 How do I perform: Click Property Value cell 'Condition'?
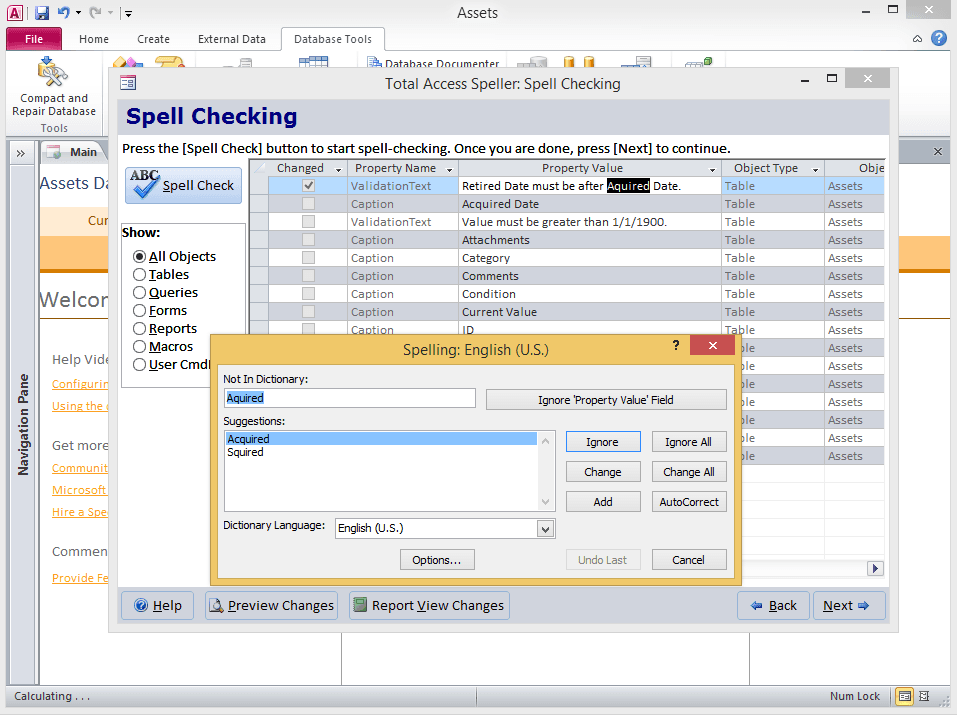coord(590,294)
